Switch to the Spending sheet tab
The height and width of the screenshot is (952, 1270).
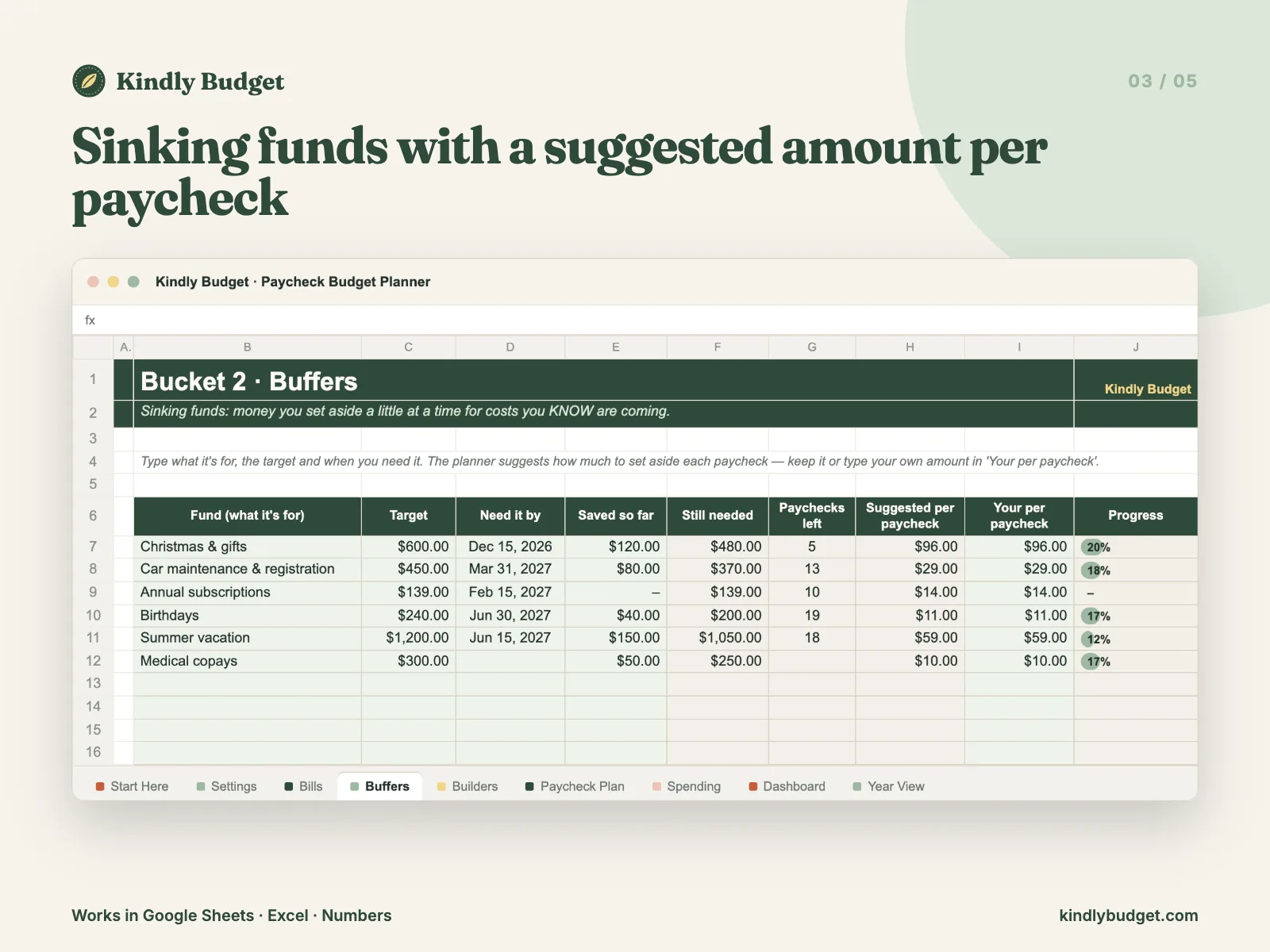687,786
